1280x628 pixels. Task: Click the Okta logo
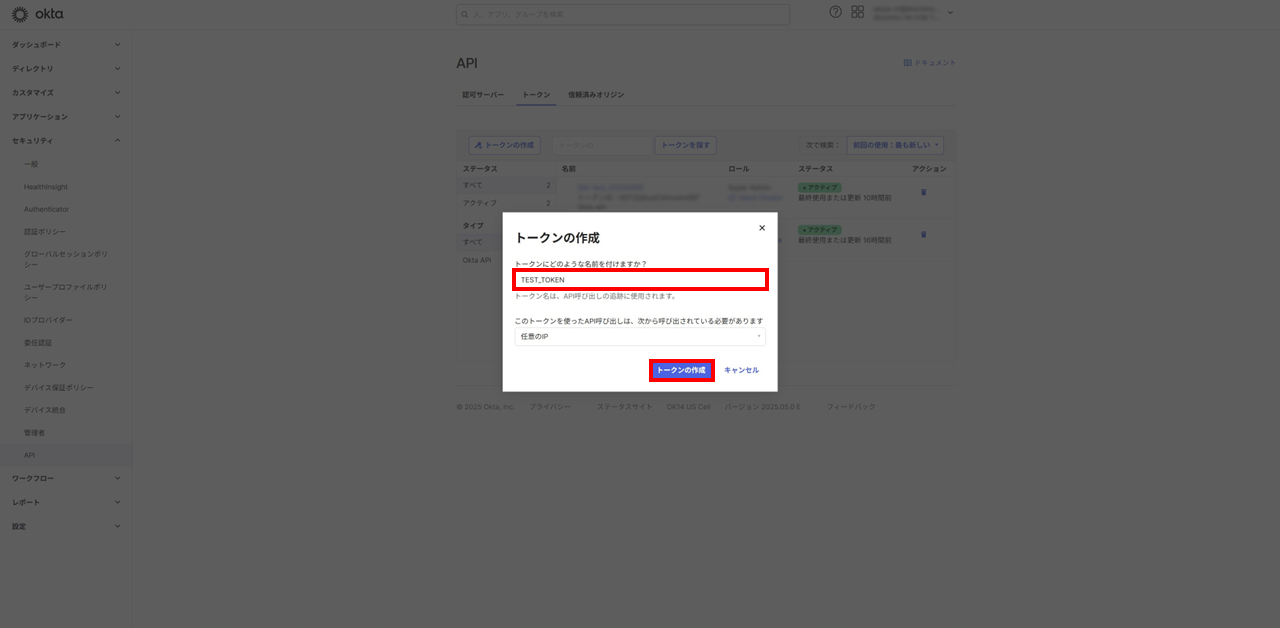34,14
